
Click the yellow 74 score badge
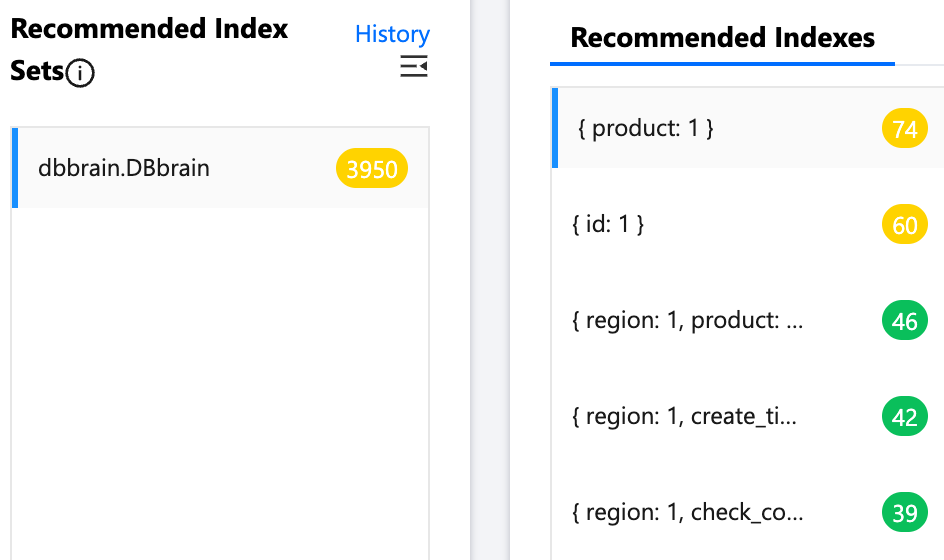point(905,129)
